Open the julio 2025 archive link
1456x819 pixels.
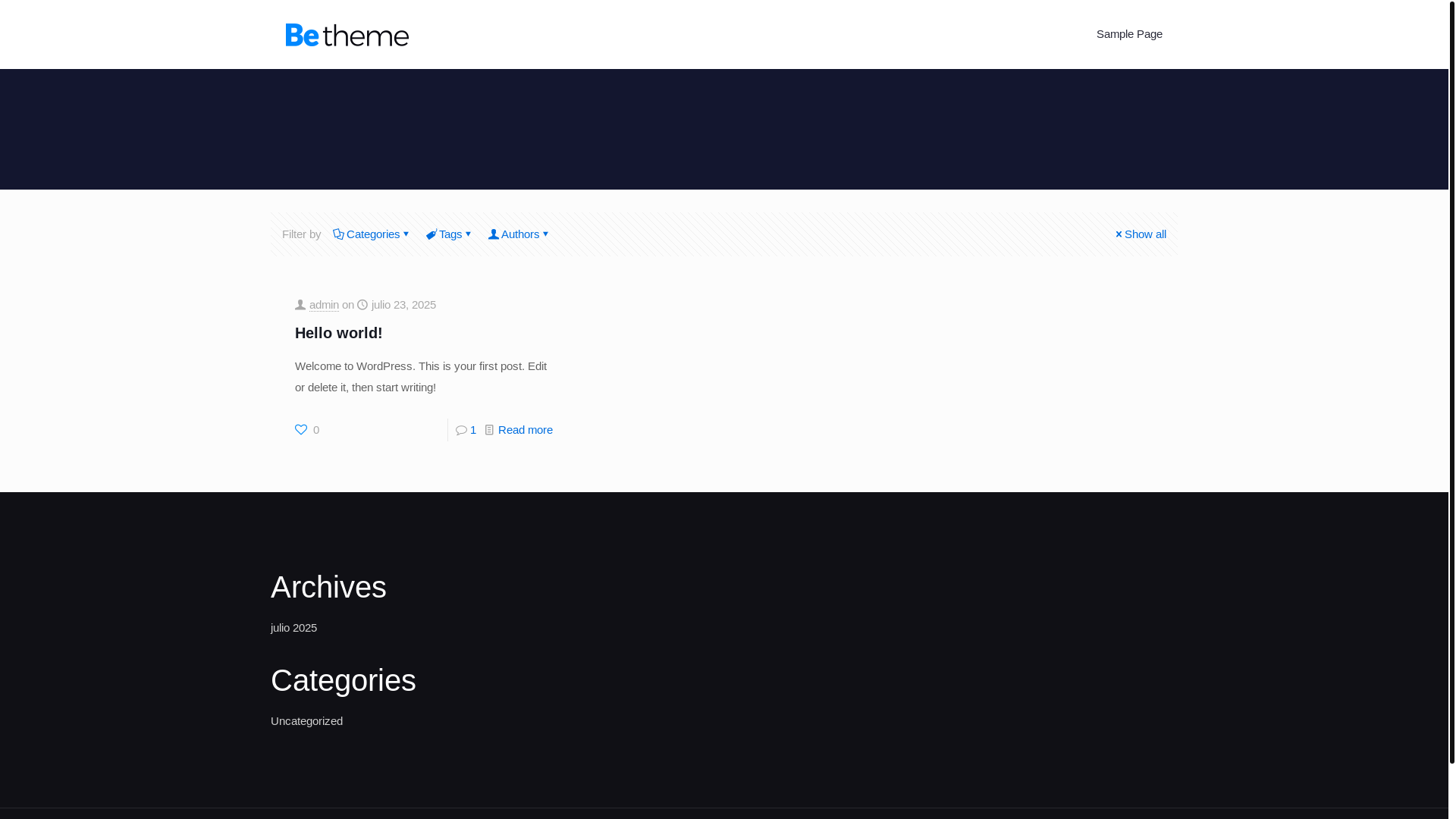pos(293,628)
